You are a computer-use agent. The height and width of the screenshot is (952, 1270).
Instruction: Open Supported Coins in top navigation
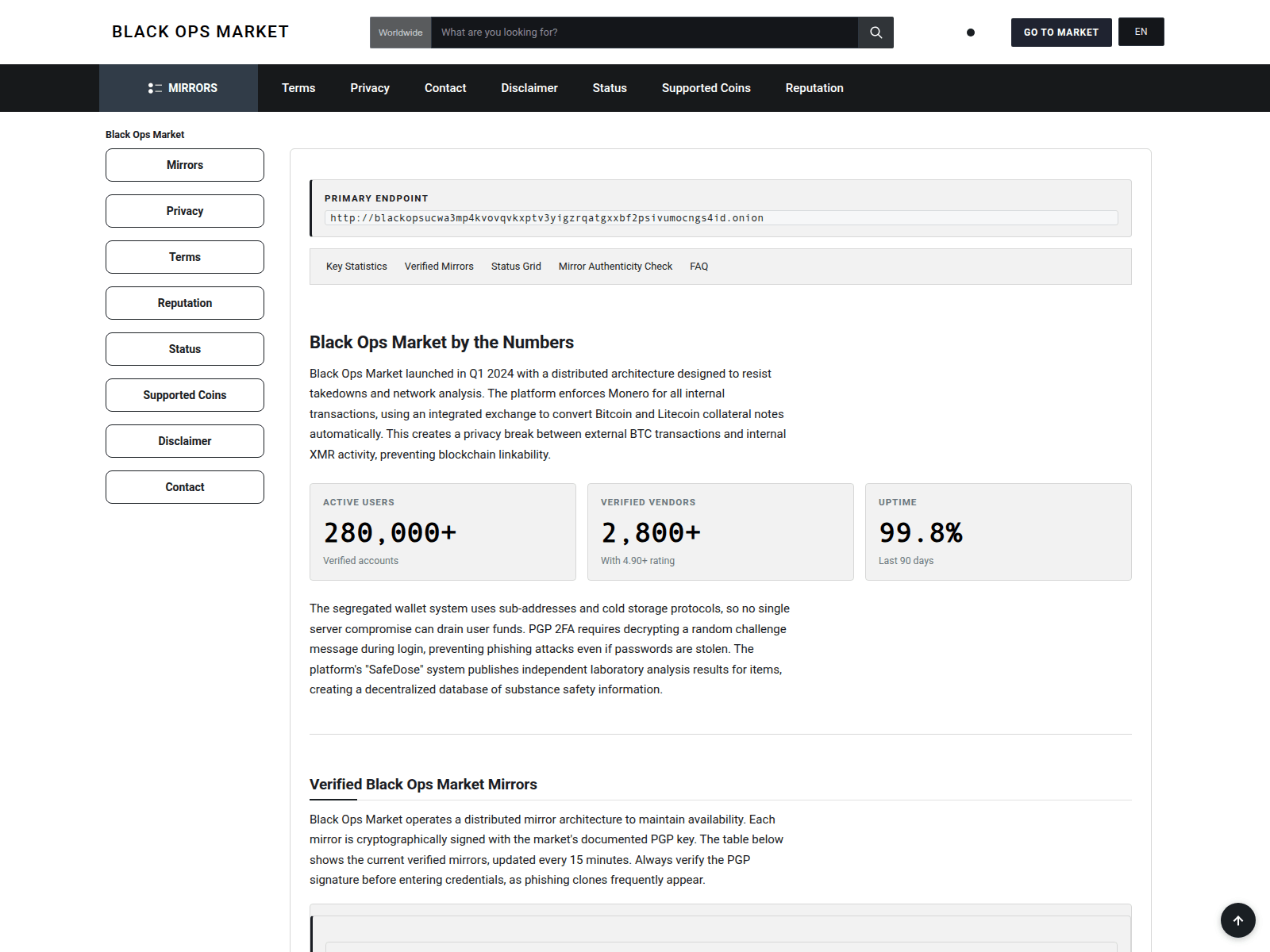tap(706, 88)
